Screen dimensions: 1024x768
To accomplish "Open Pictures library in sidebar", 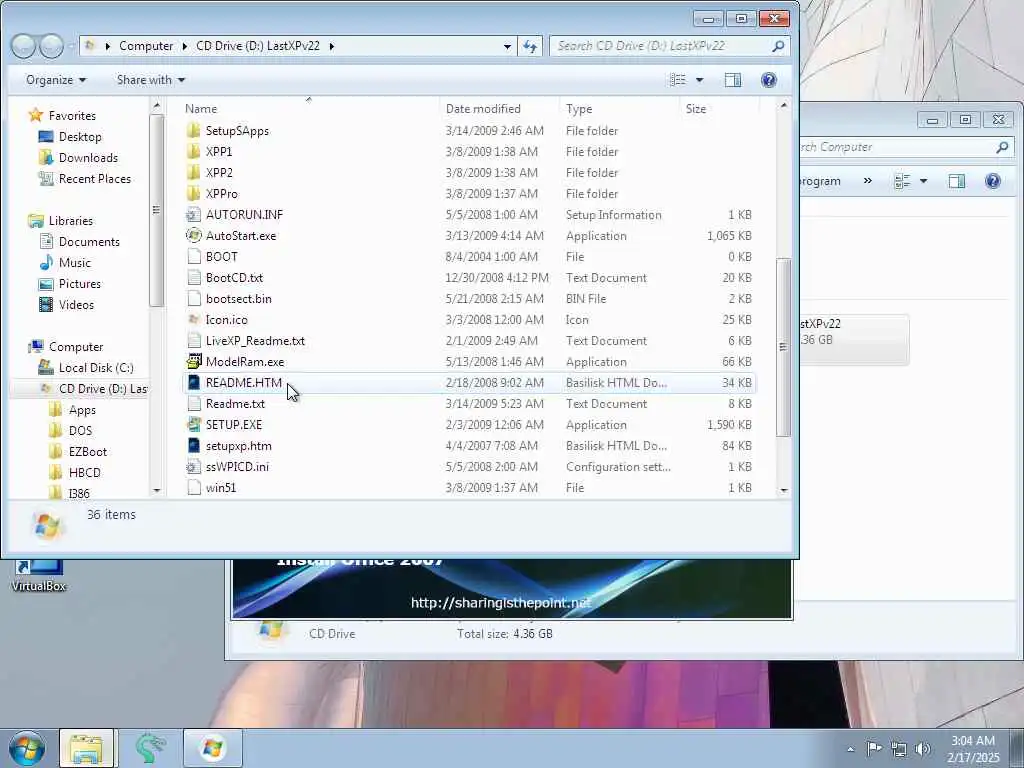I will pyautogui.click(x=80, y=283).
